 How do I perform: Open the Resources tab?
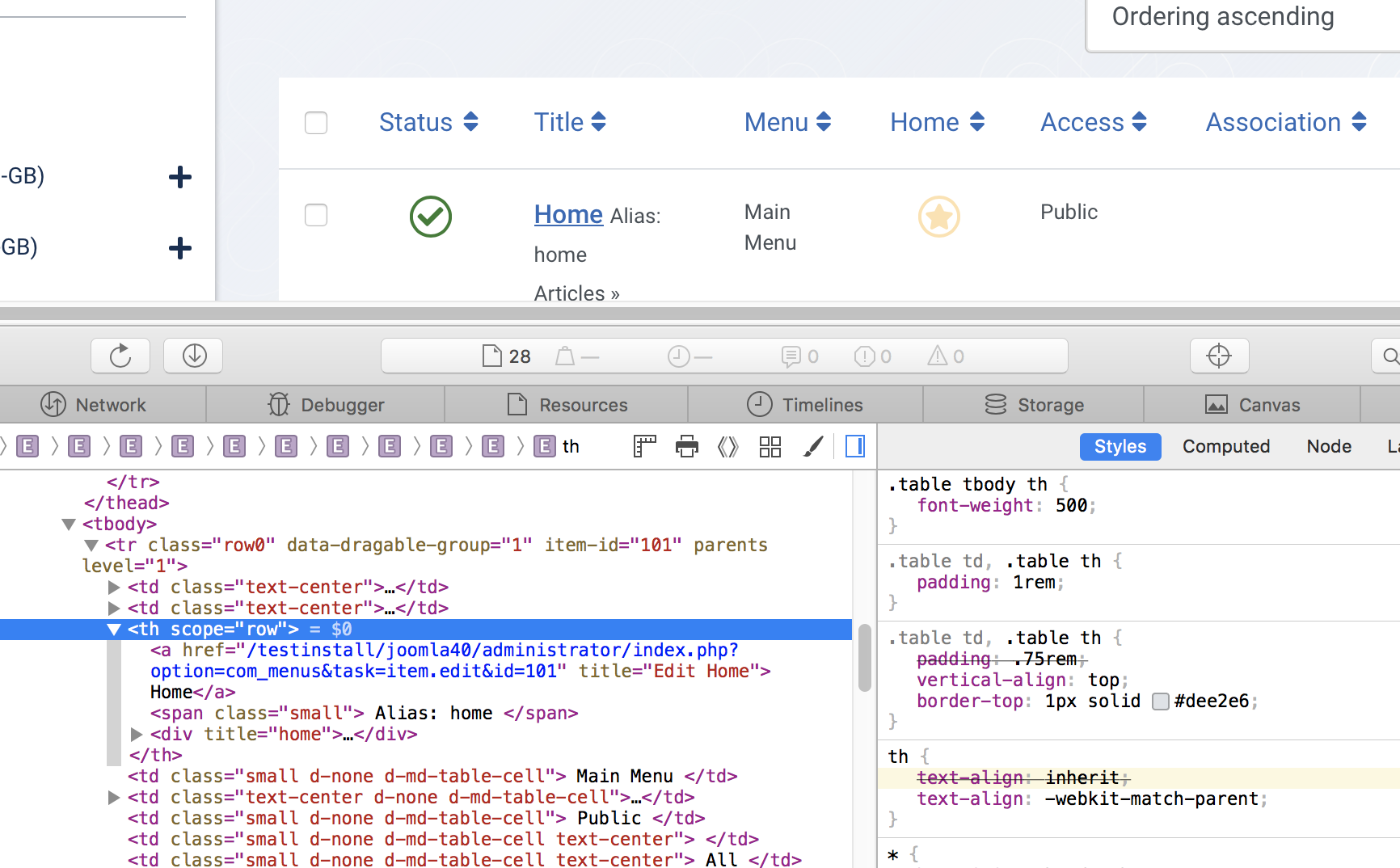pyautogui.click(x=567, y=405)
